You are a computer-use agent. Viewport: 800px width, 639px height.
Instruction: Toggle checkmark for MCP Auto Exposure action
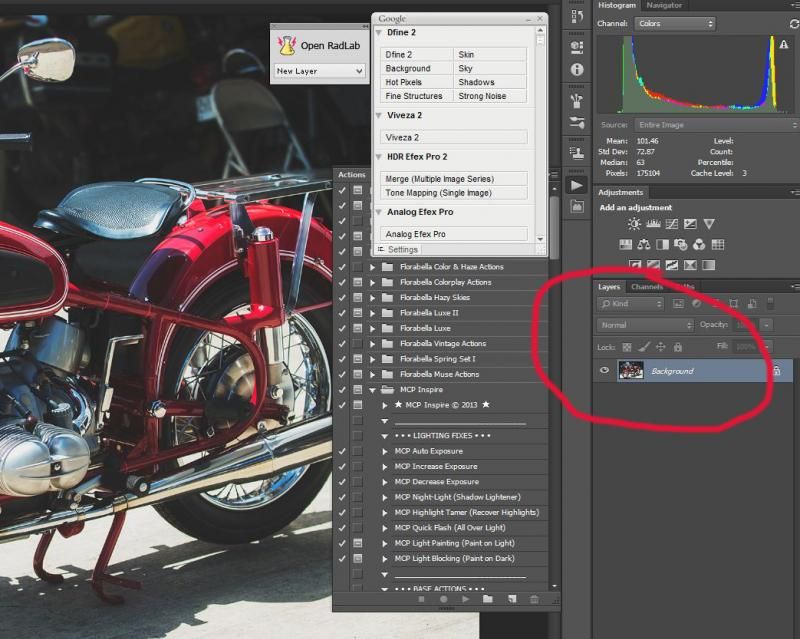click(x=342, y=451)
